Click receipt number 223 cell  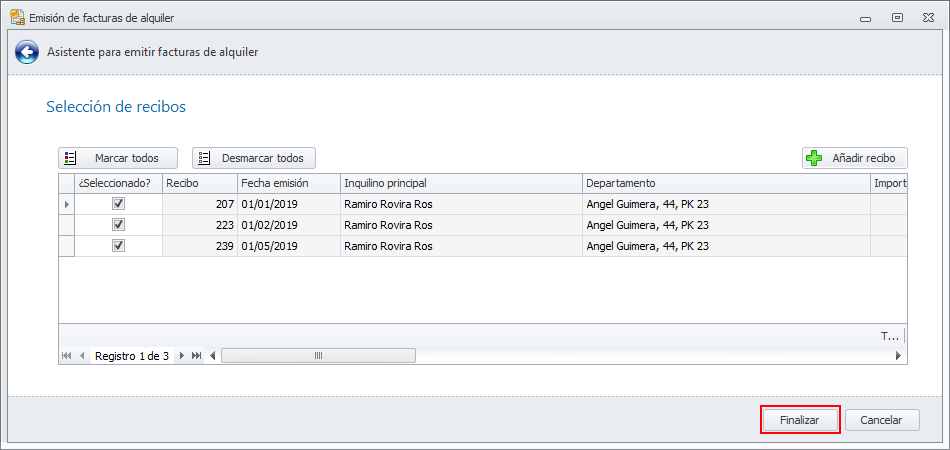(200, 225)
